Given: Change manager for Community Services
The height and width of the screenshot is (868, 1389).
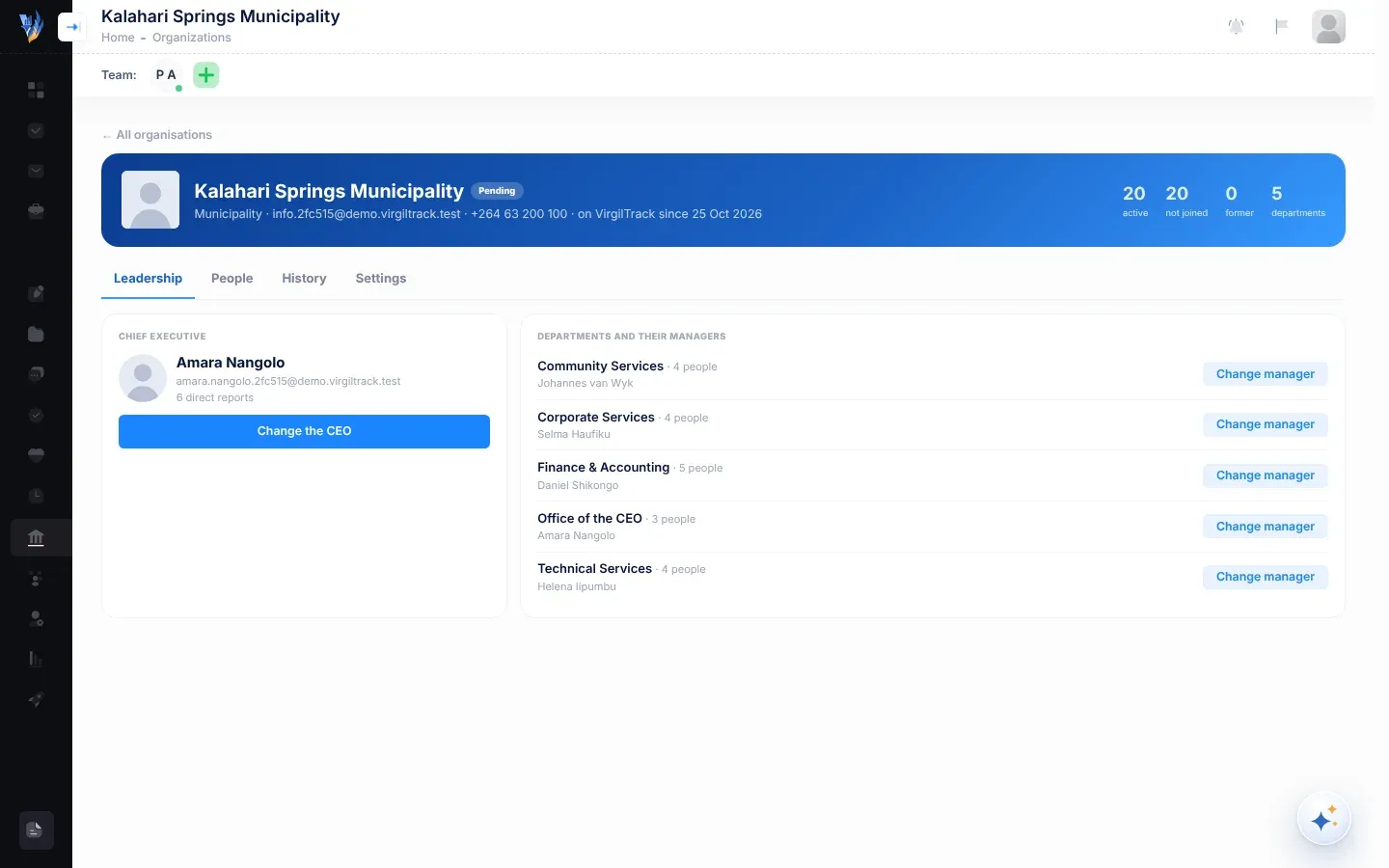Looking at the screenshot, I should pos(1265,374).
